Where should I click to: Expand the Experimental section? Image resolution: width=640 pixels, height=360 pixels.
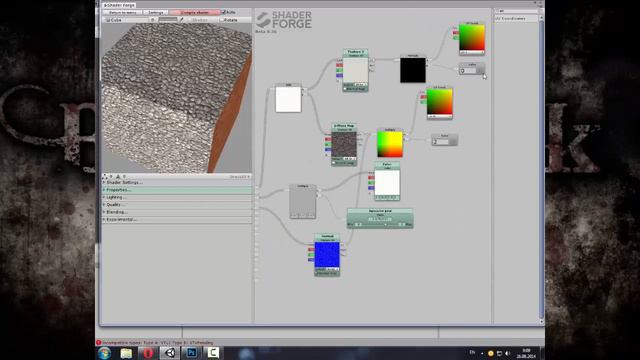[177, 219]
